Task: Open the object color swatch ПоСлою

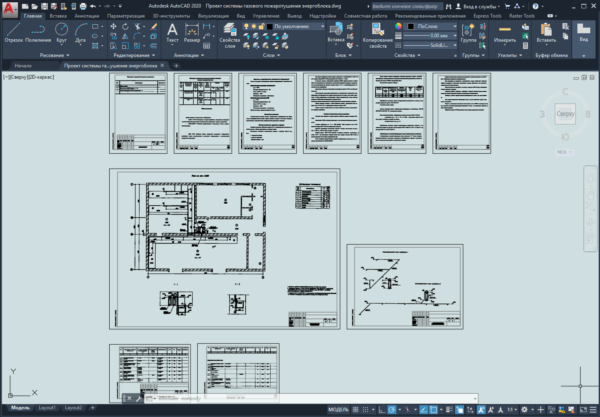Action: point(432,26)
